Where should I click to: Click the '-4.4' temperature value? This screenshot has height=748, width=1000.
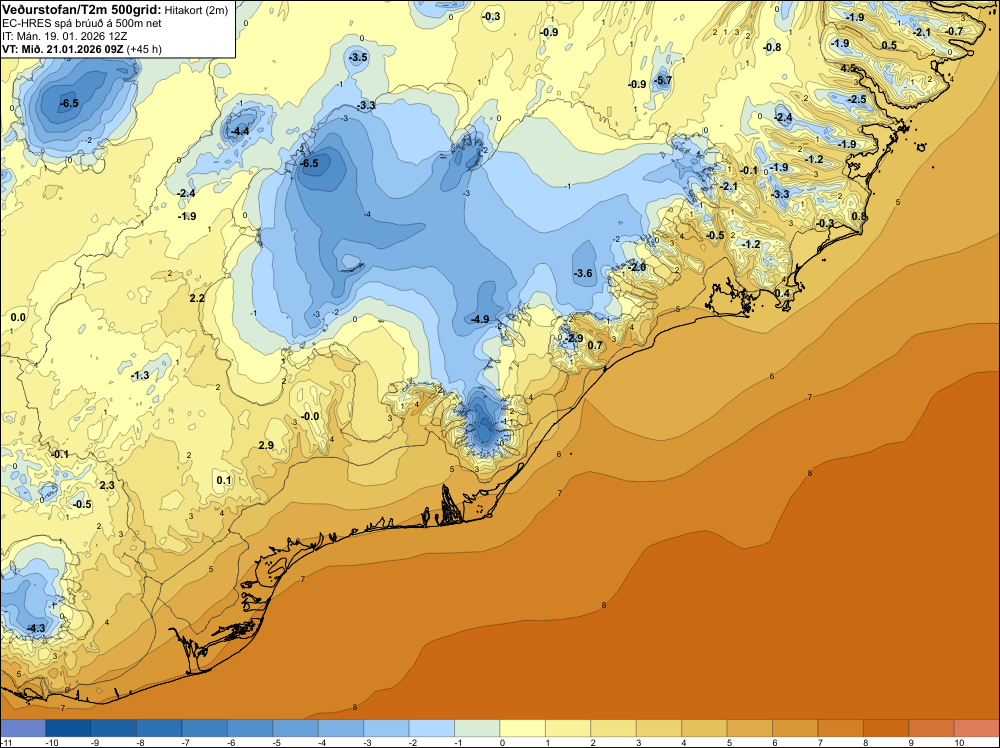coord(239,131)
